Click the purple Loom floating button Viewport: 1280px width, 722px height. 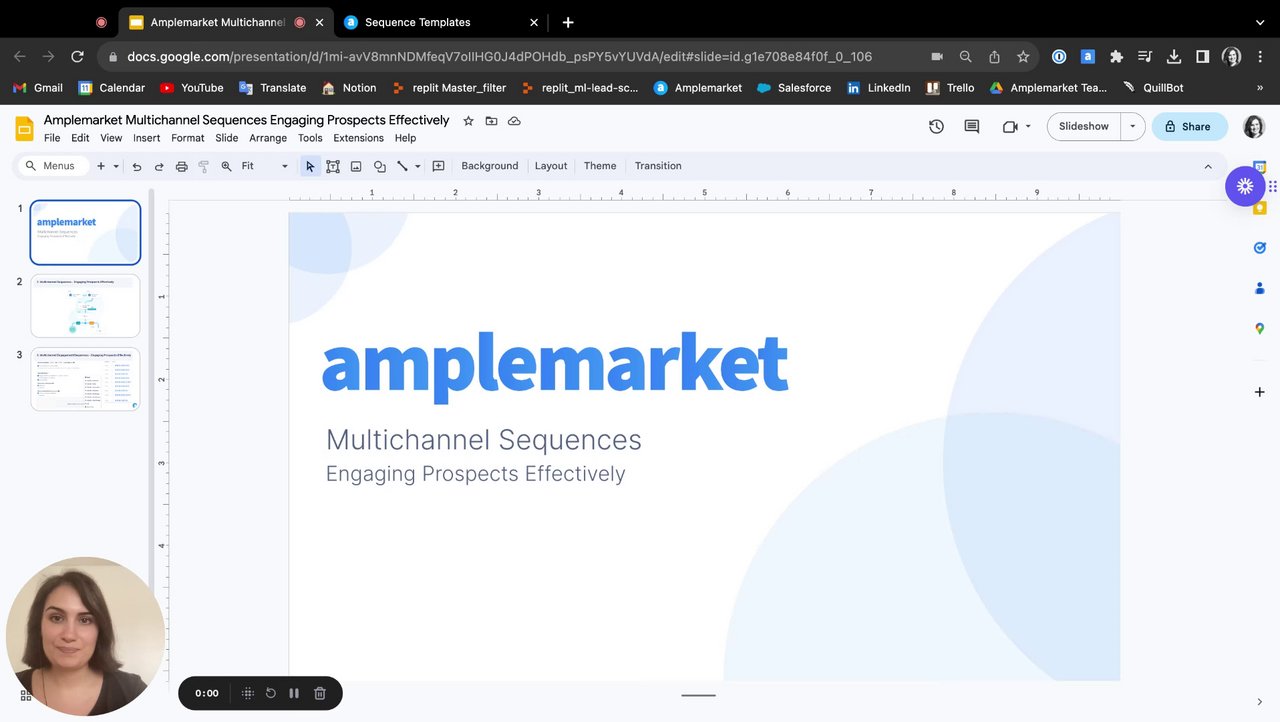point(1245,186)
